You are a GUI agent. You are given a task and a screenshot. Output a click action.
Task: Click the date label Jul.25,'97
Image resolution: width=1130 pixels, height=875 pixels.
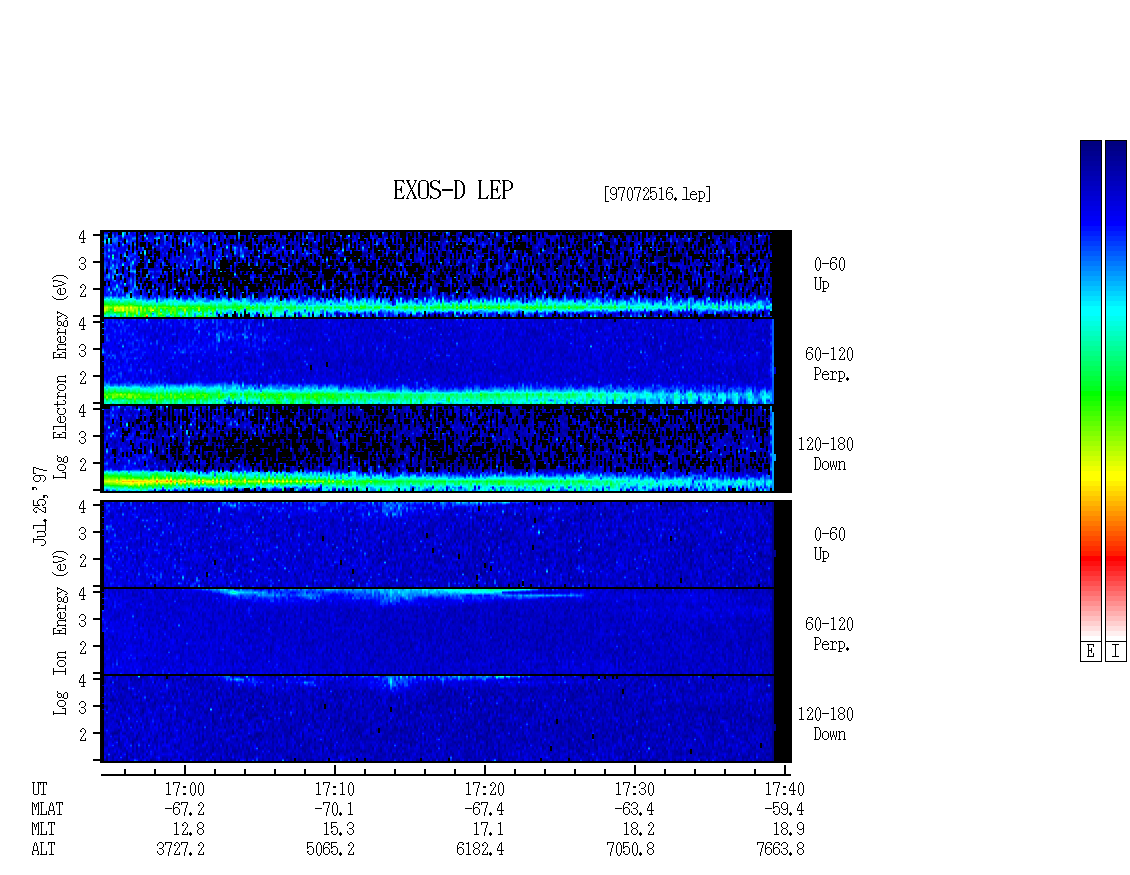40,505
